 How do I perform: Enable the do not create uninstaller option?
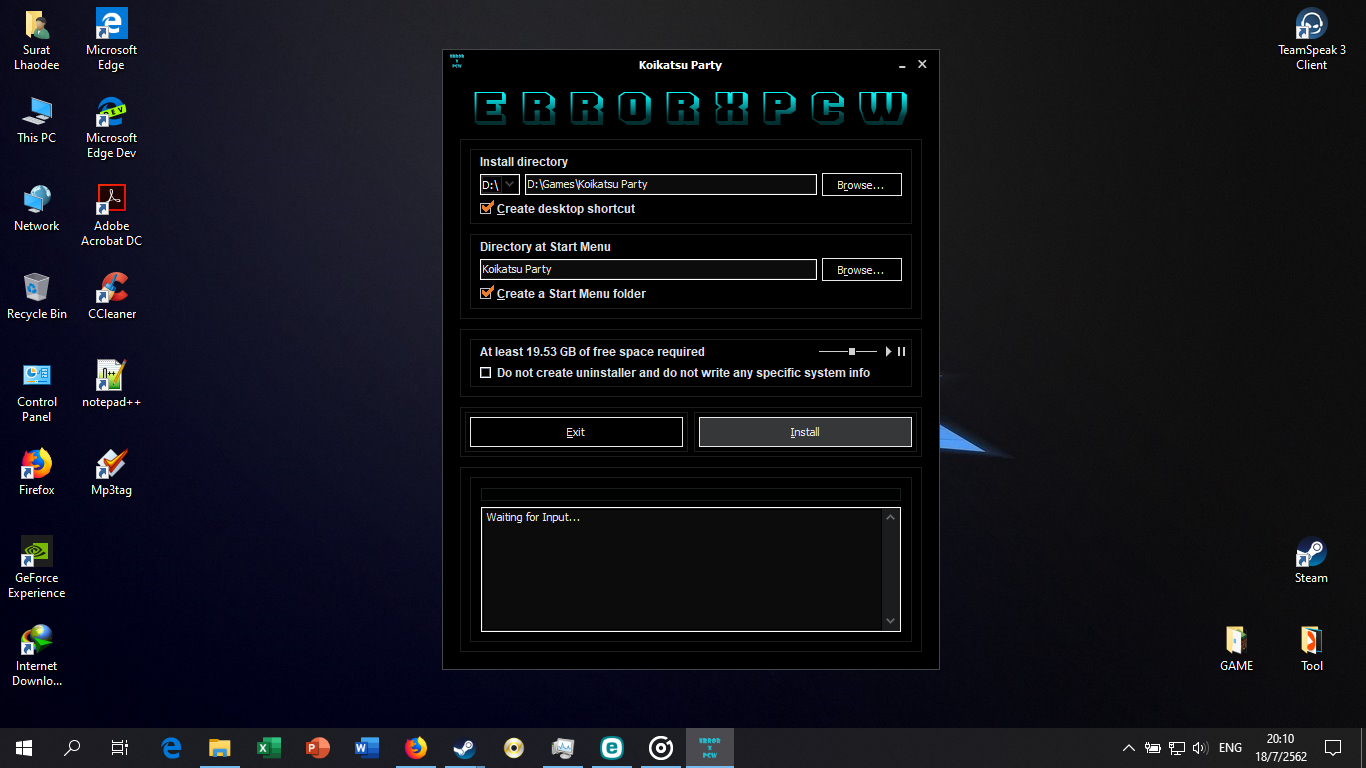pos(486,373)
